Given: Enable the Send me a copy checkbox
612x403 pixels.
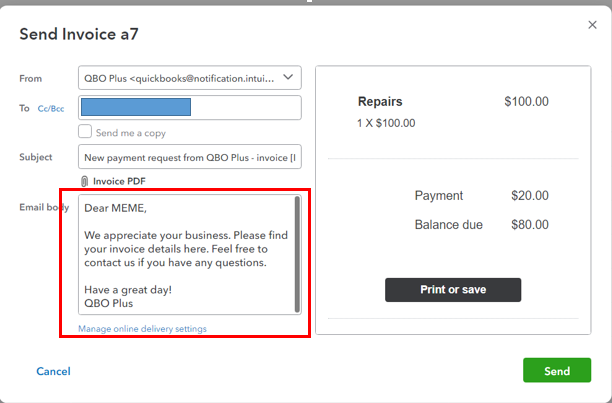Looking at the screenshot, I should click(x=85, y=132).
